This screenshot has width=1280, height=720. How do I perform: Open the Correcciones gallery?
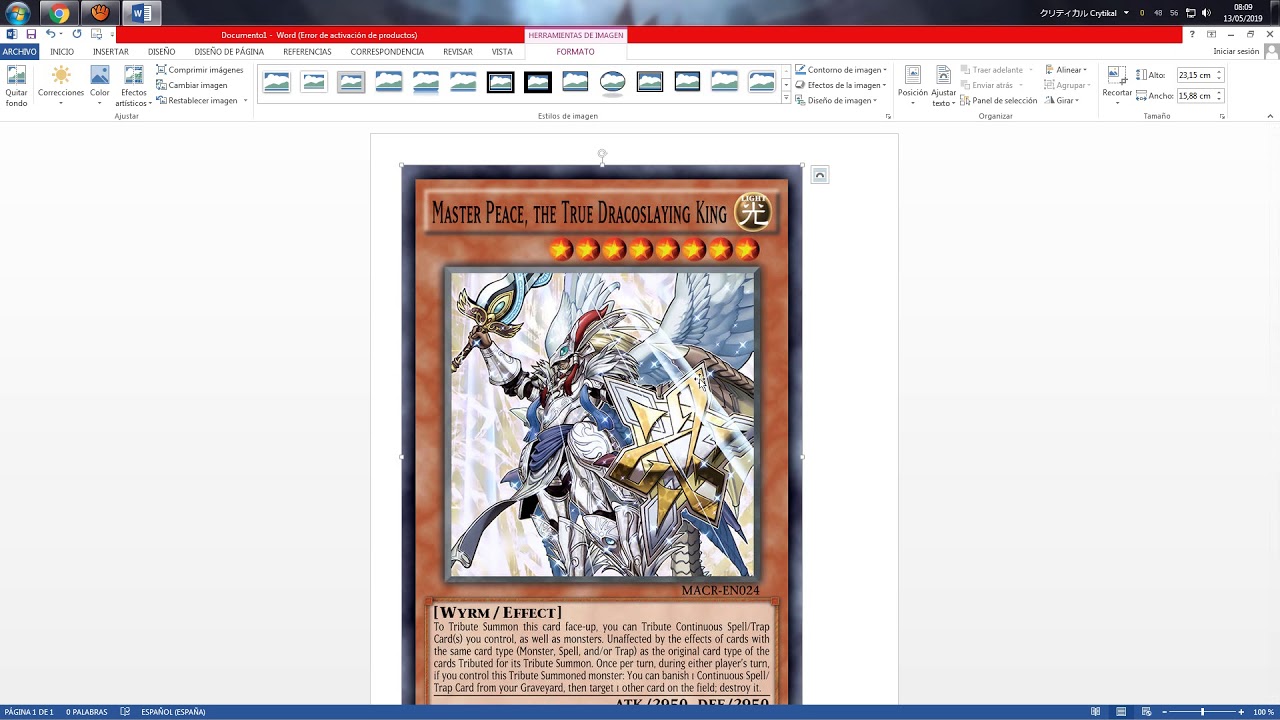point(61,86)
